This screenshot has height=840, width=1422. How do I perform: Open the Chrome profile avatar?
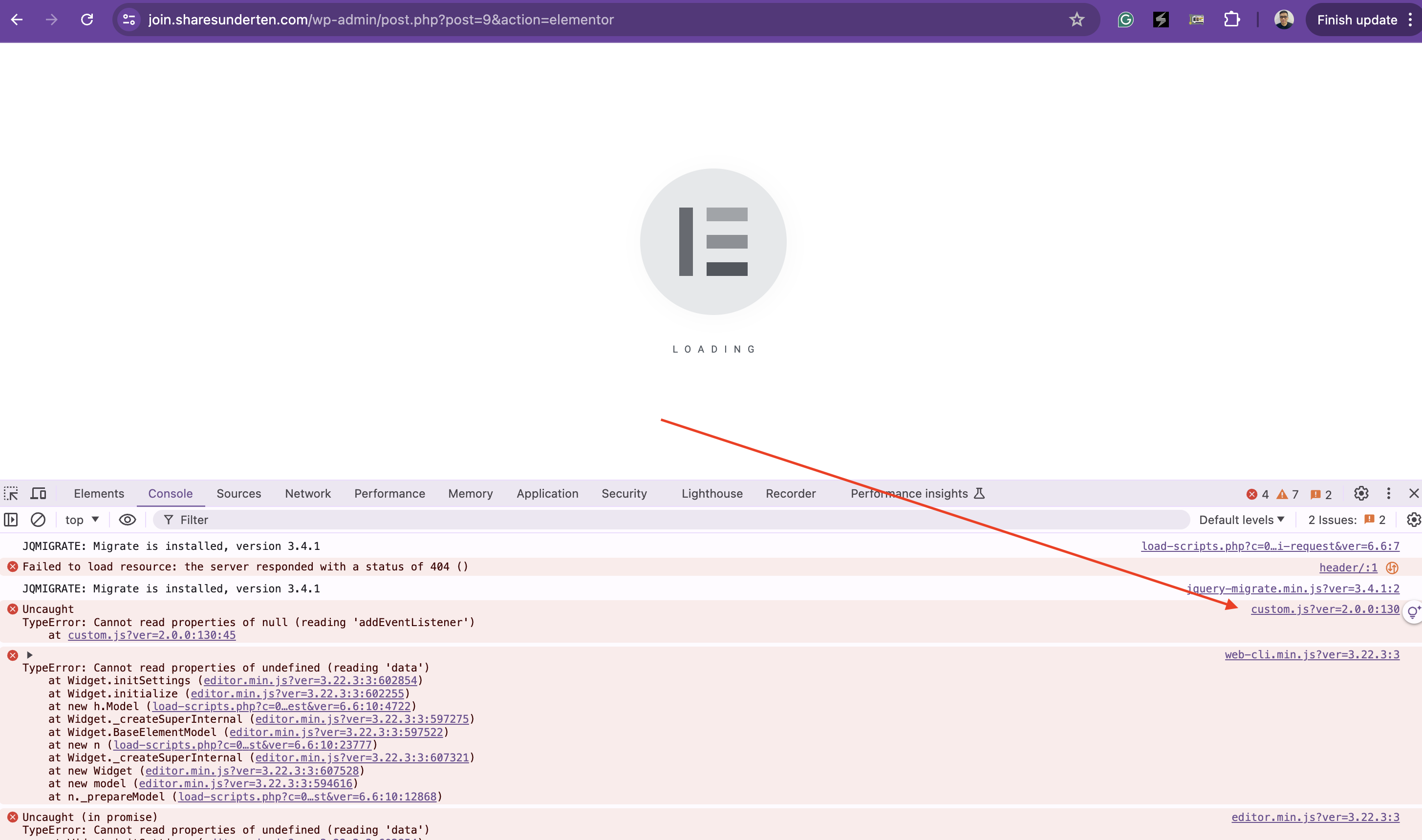tap(1284, 20)
